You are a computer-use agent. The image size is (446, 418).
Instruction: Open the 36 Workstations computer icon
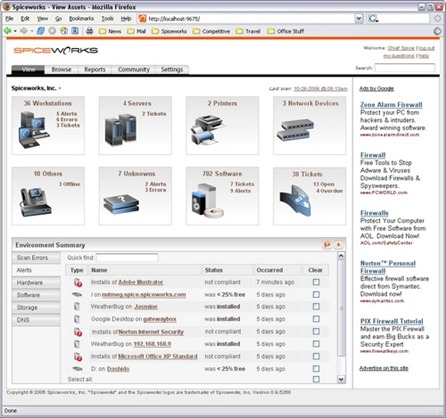point(33,130)
